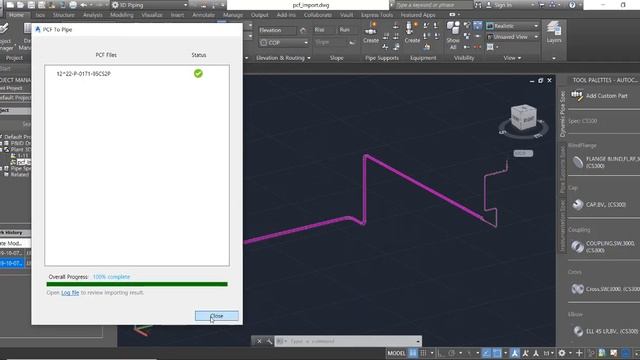Click the command line customize wrench icon
640x360 pixels.
point(269,341)
